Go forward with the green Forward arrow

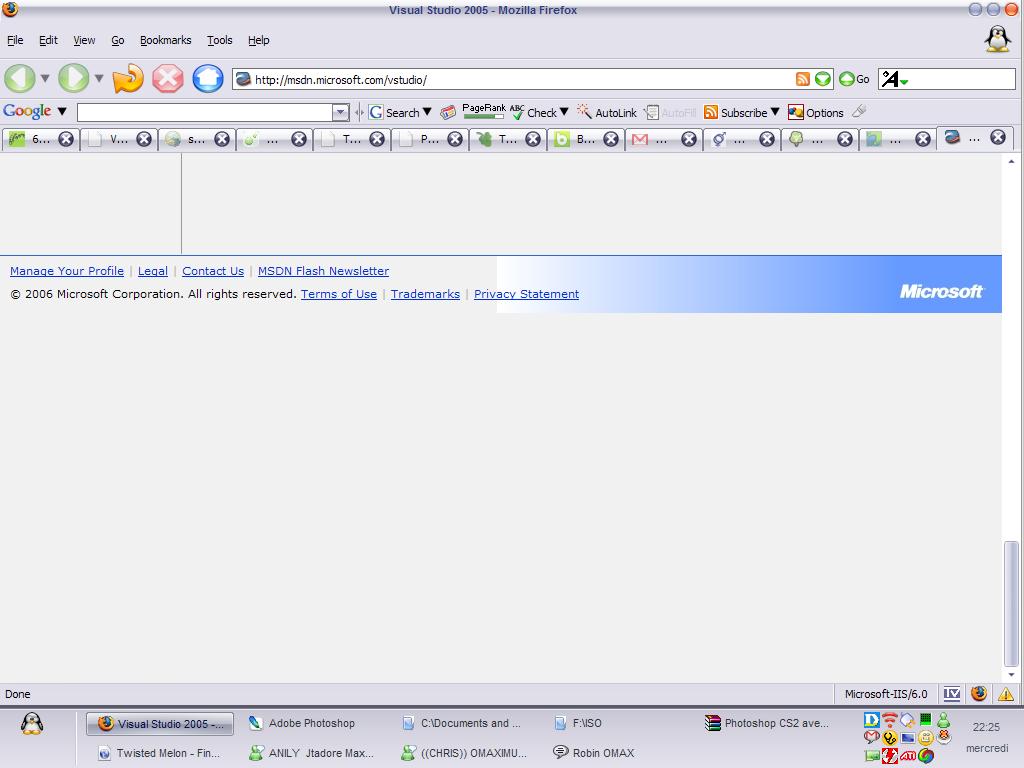click(73, 78)
